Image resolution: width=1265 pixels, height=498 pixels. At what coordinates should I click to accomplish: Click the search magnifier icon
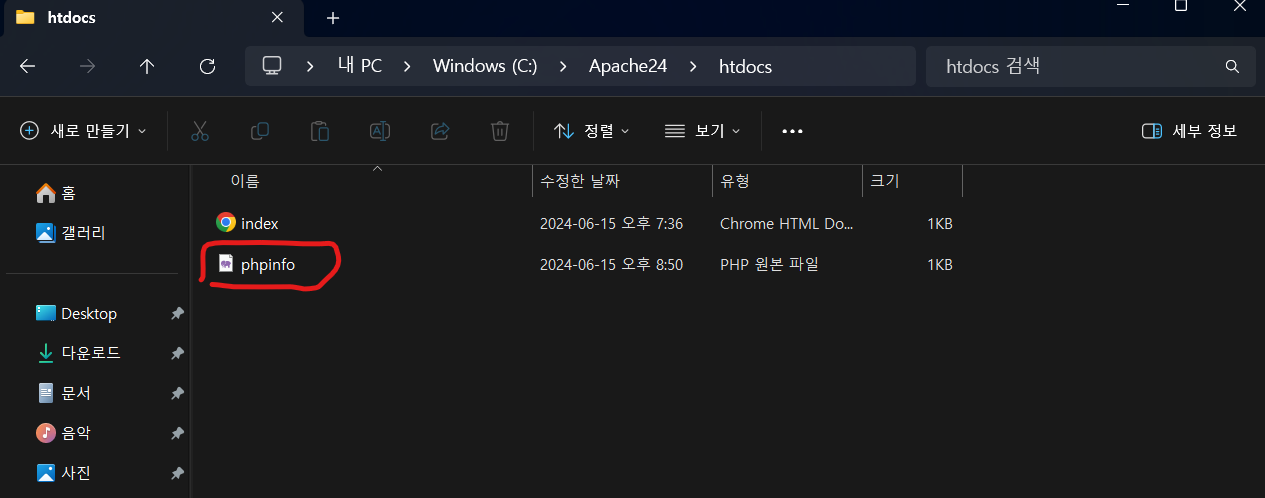point(1232,66)
